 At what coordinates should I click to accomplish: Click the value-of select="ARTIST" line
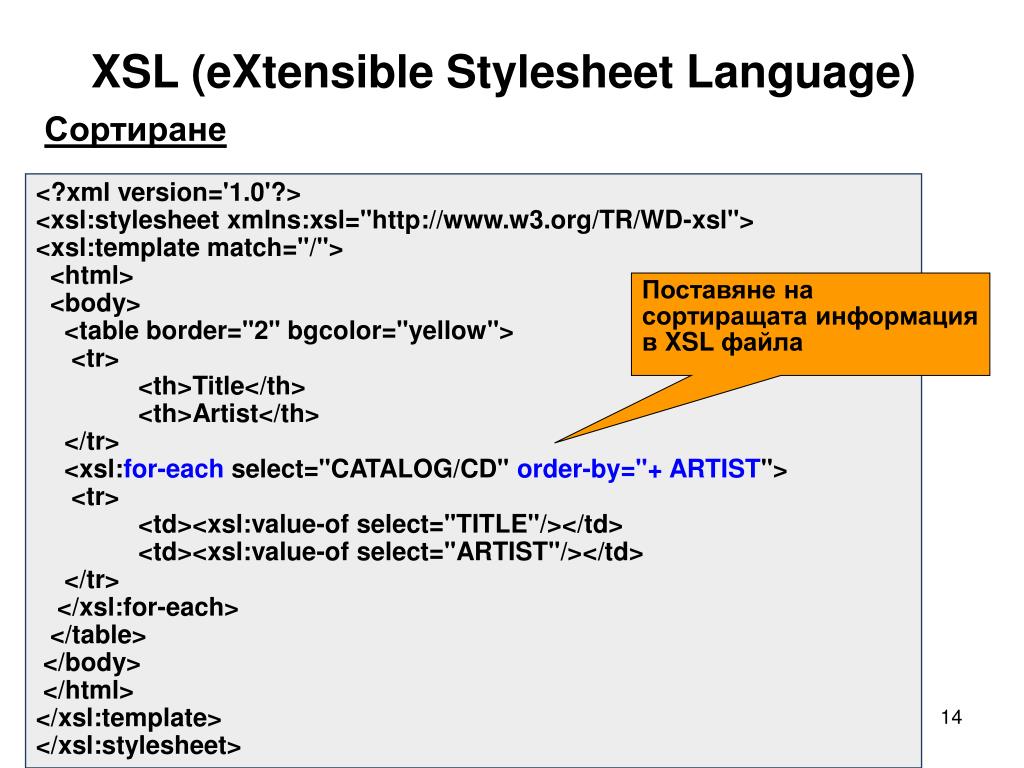[391, 552]
